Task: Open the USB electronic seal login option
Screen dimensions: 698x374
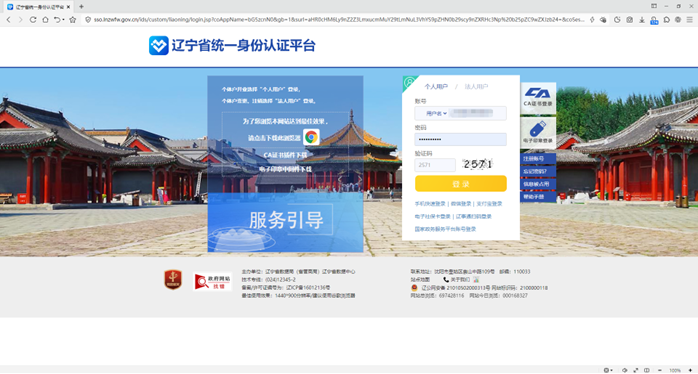Action: tap(538, 133)
